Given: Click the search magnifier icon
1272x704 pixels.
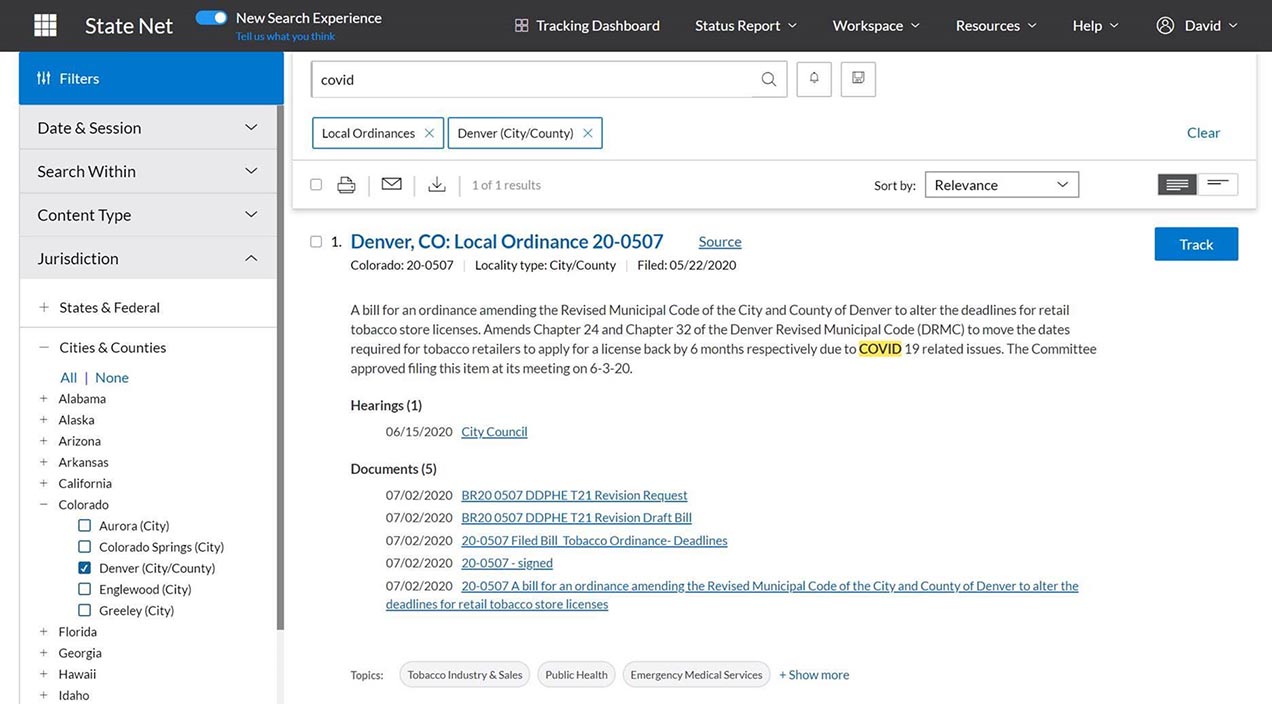Looking at the screenshot, I should 768,80.
